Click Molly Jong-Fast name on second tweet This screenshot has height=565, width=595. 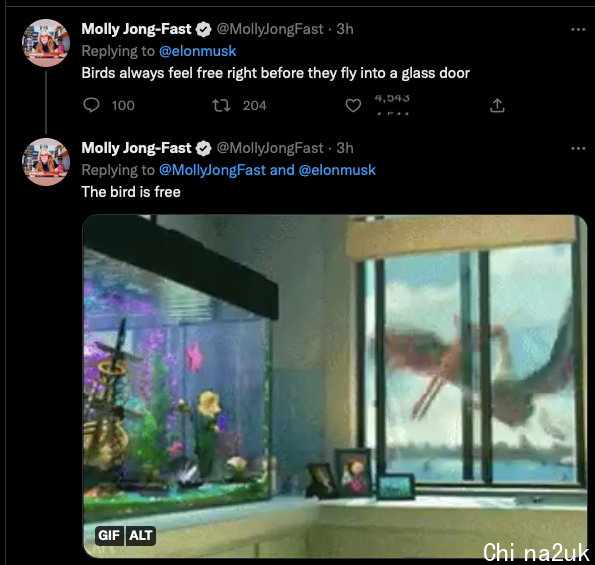click(x=136, y=148)
